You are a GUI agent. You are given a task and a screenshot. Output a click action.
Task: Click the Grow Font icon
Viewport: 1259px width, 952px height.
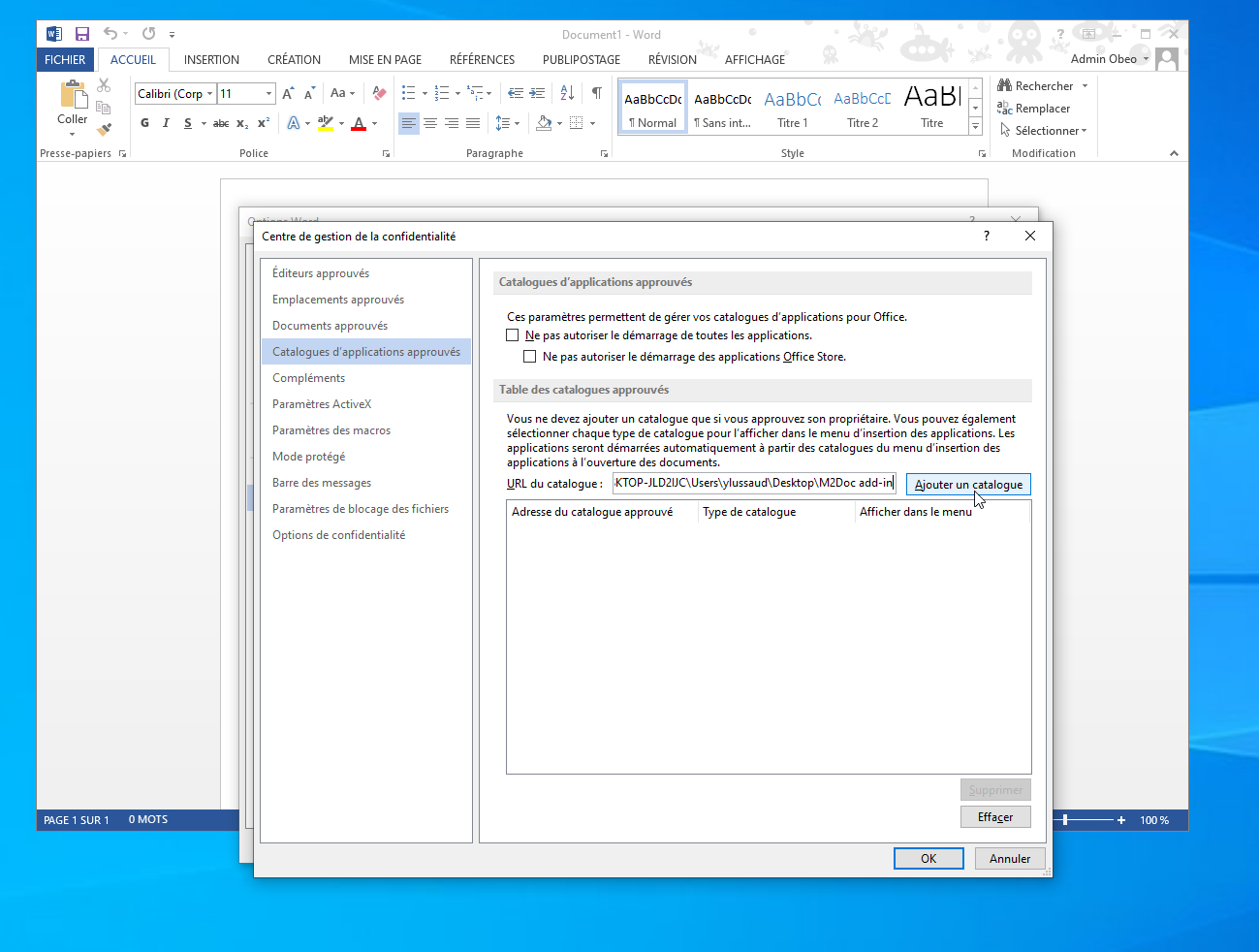[288, 94]
